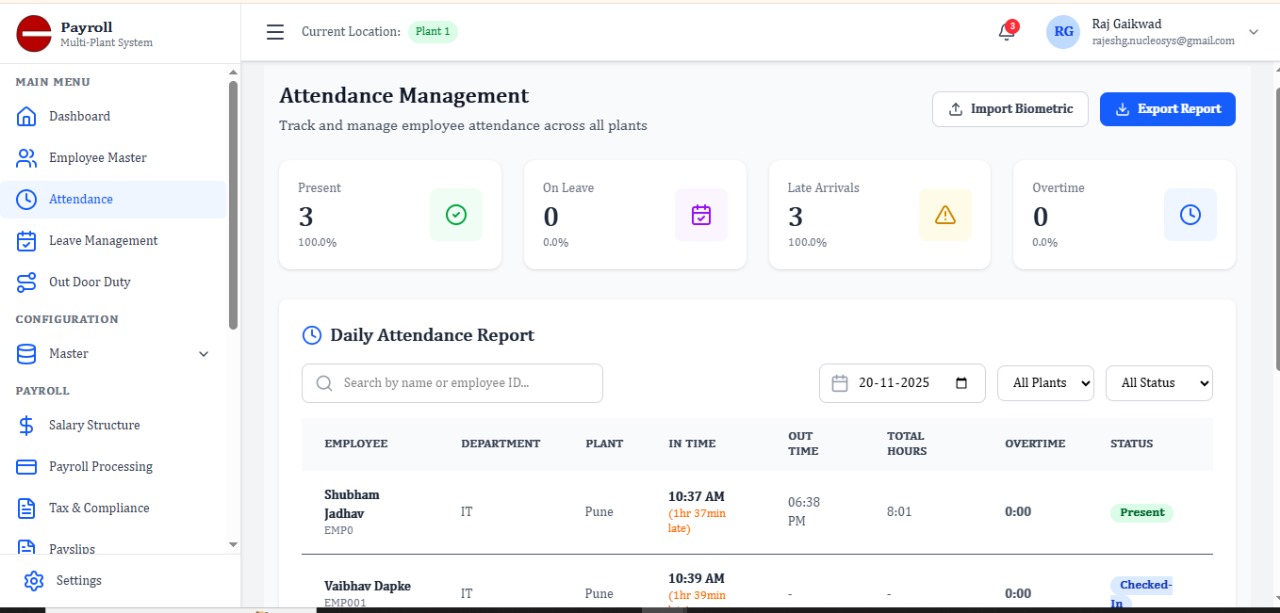
Task: Click the Export Report button
Action: [1167, 109]
